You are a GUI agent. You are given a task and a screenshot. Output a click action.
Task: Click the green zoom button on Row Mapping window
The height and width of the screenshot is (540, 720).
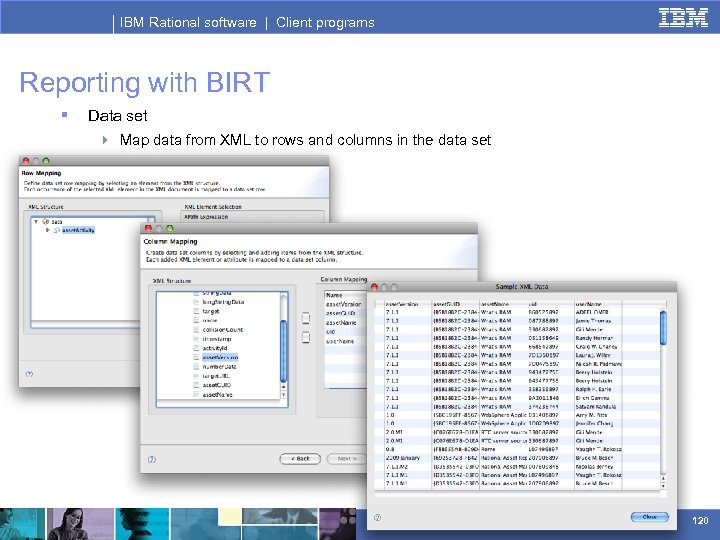click(x=46, y=161)
